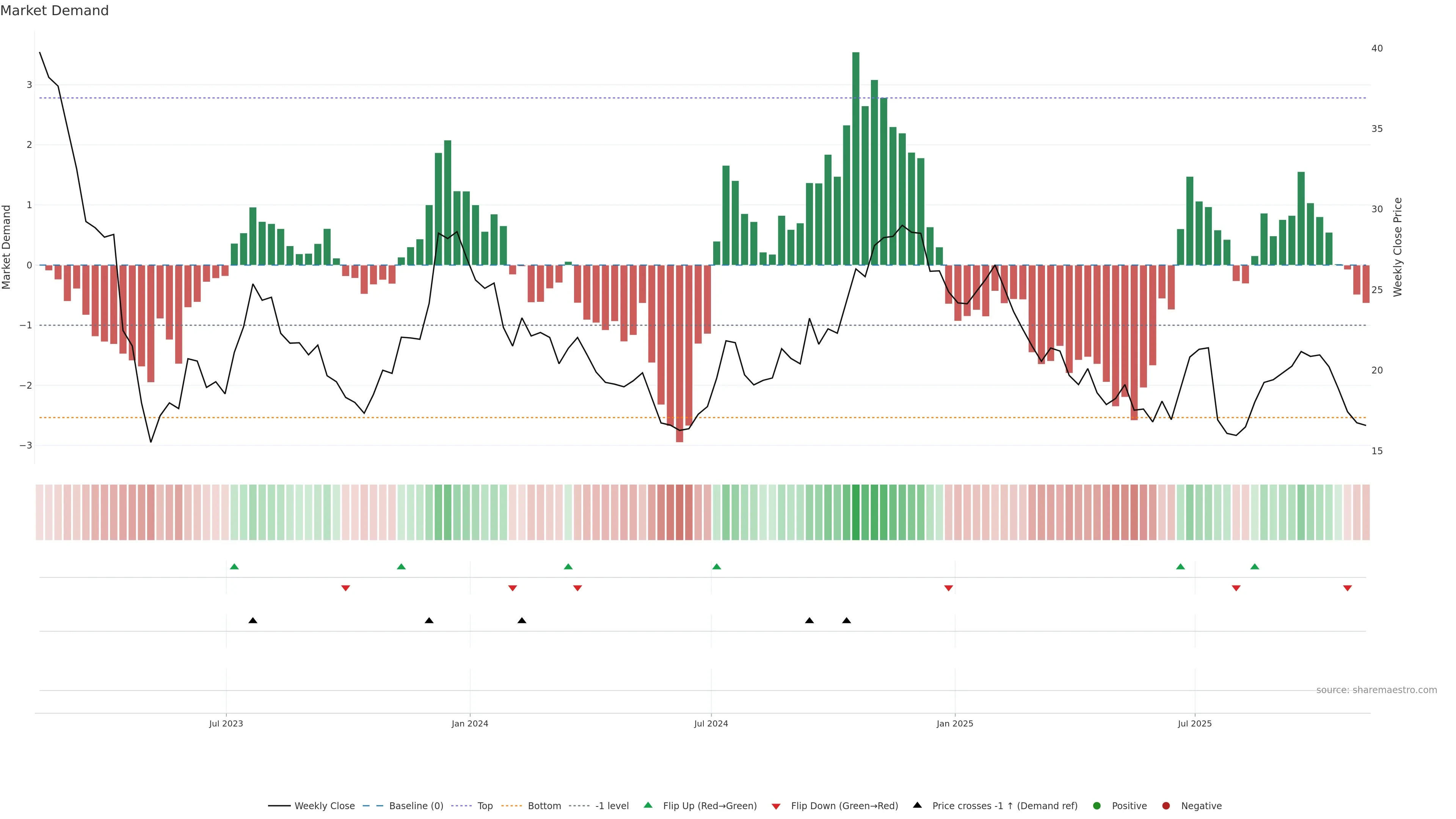The width and height of the screenshot is (1456, 819).
Task: Hide the Top dotted line legend item
Action: pyautogui.click(x=485, y=806)
